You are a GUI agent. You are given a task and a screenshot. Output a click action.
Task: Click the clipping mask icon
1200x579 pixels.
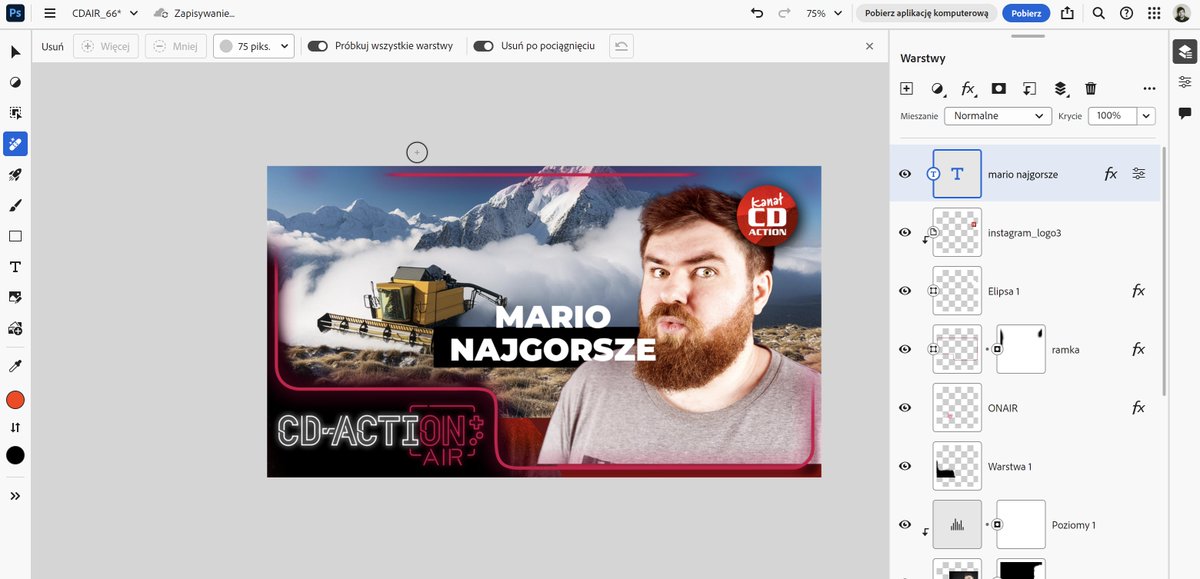pyautogui.click(x=1029, y=88)
